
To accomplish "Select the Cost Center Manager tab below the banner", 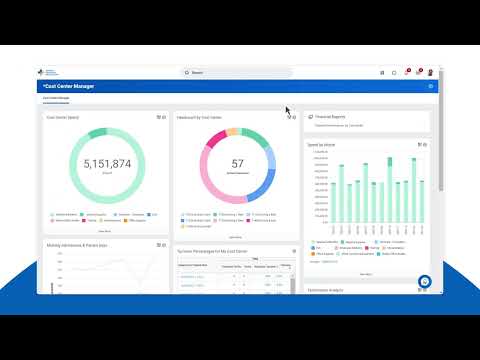I will coord(56,98).
